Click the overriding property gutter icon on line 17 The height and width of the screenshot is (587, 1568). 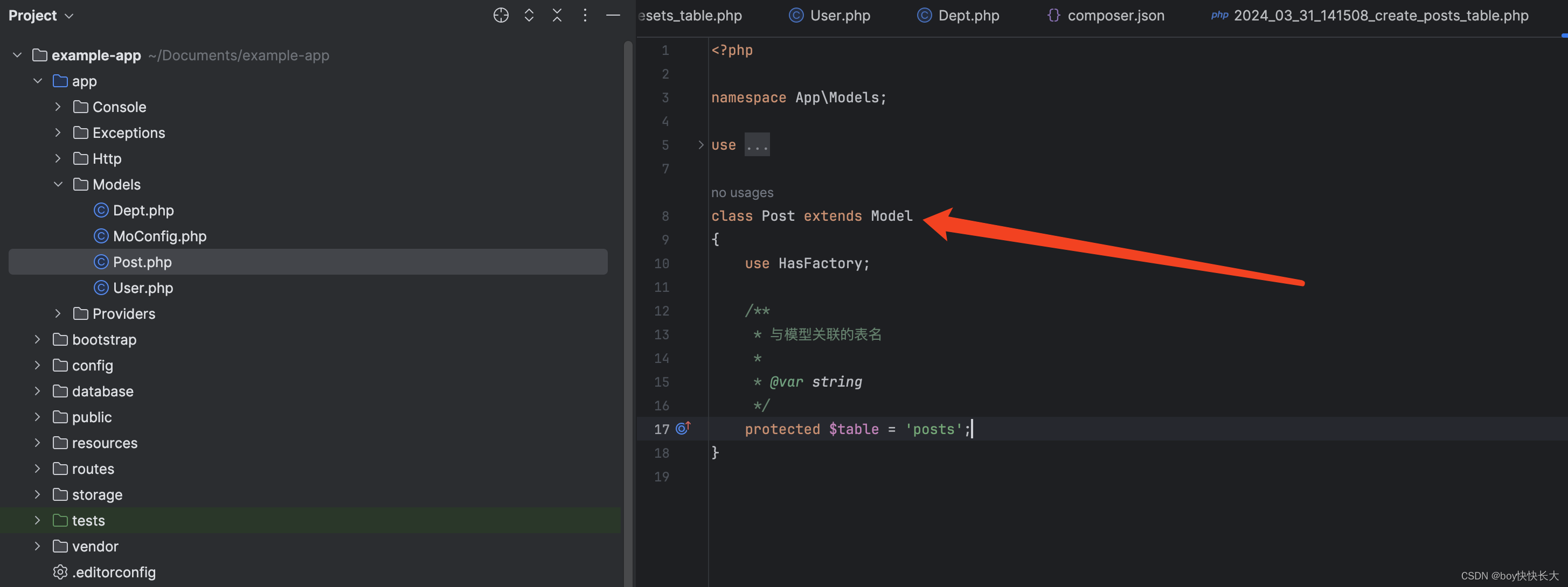click(684, 428)
